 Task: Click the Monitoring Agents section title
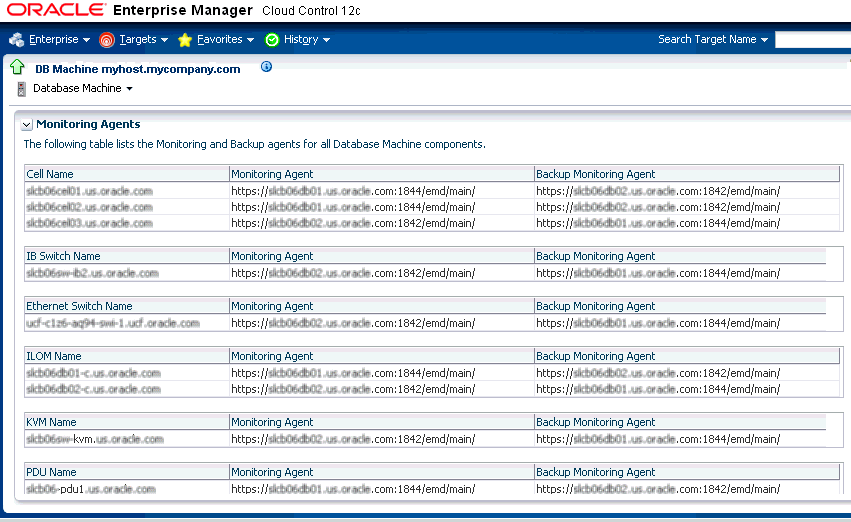coord(88,124)
